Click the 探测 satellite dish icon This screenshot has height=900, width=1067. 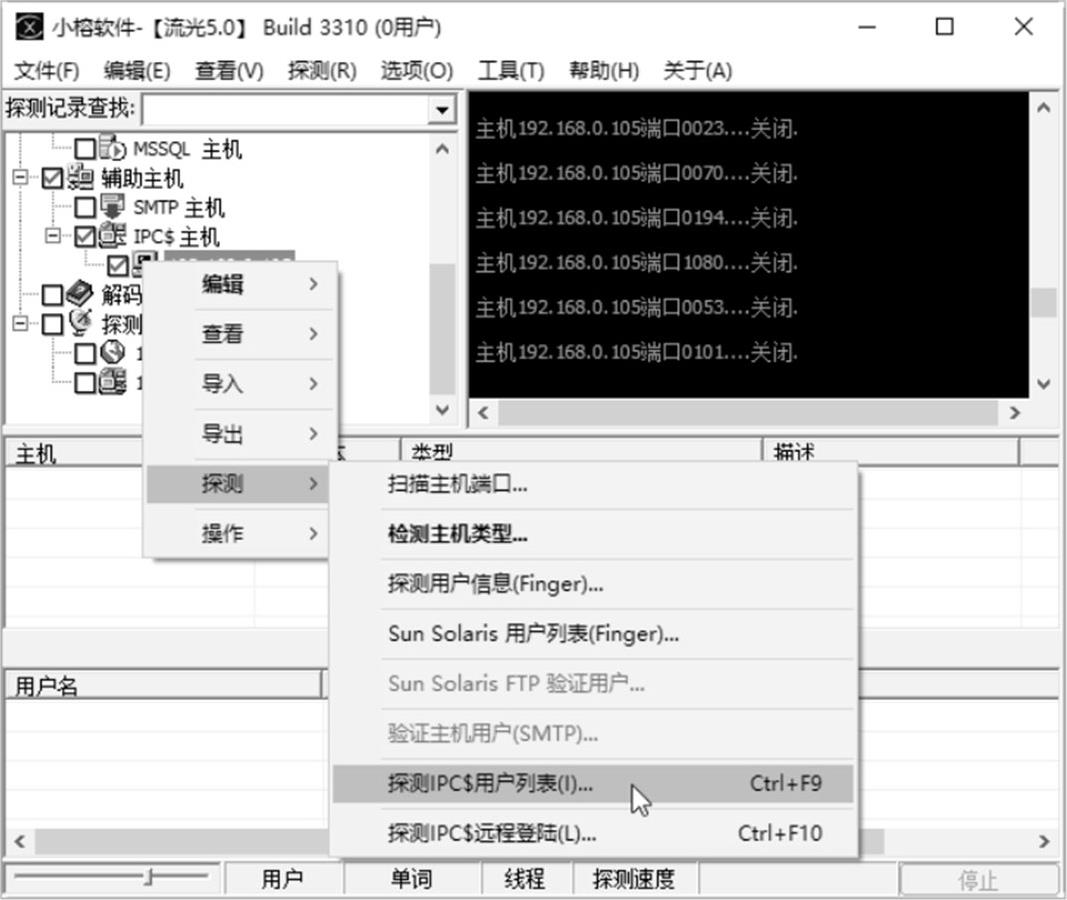80,323
